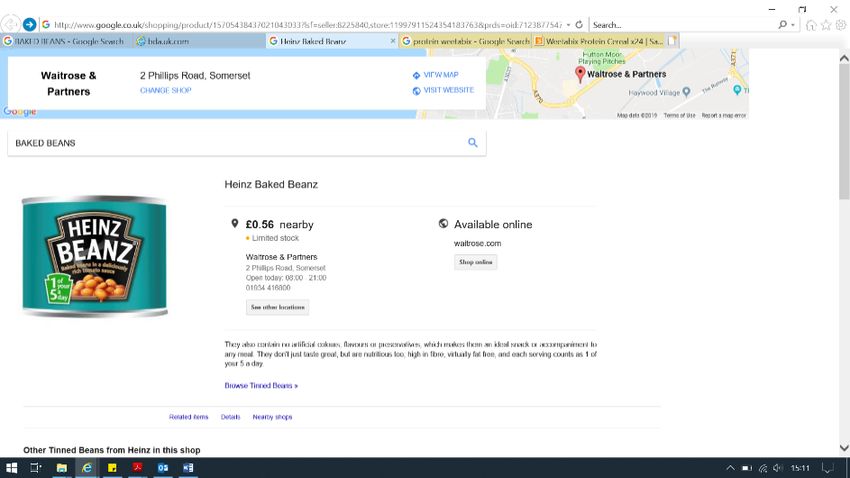Open Task View on the taskbar
This screenshot has width=850, height=478.
pyautogui.click(x=36, y=468)
